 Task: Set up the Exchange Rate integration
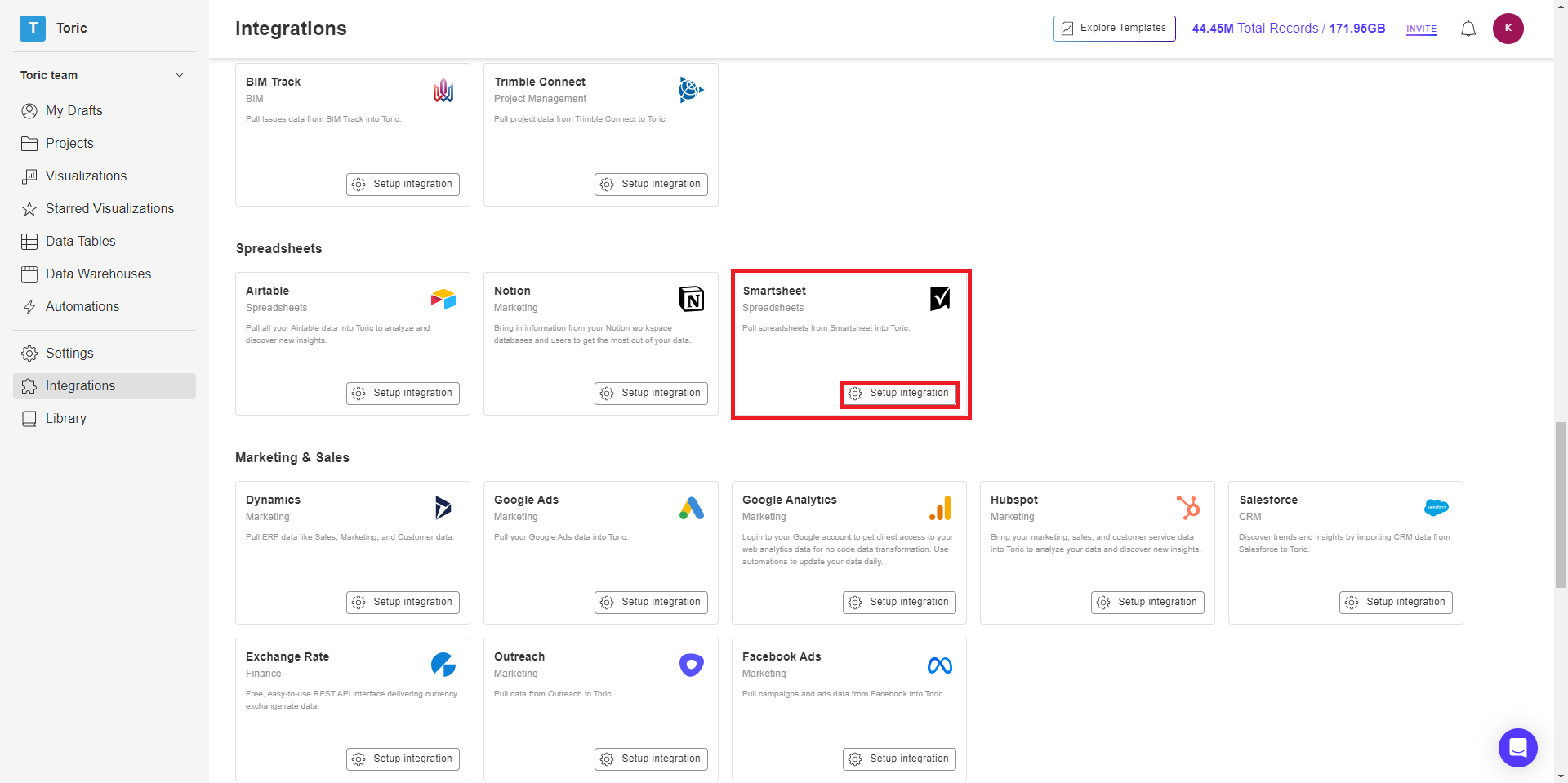pyautogui.click(x=403, y=759)
